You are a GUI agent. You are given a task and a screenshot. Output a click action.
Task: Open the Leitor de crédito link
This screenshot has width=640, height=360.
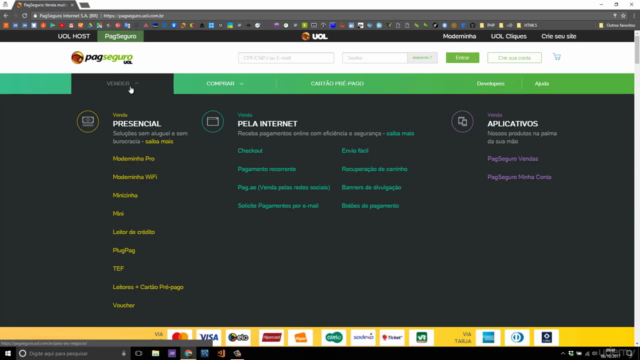tap(134, 232)
